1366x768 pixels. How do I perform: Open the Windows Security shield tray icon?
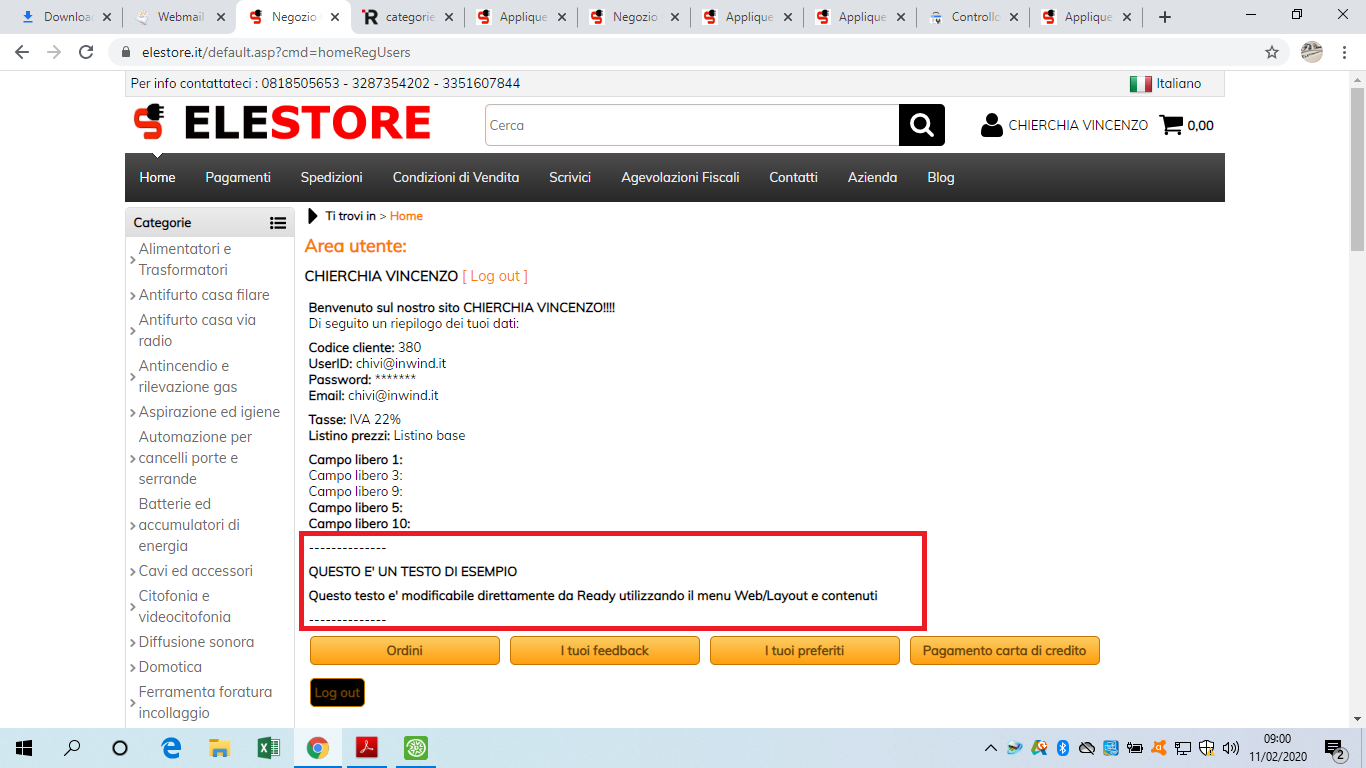(x=1207, y=747)
